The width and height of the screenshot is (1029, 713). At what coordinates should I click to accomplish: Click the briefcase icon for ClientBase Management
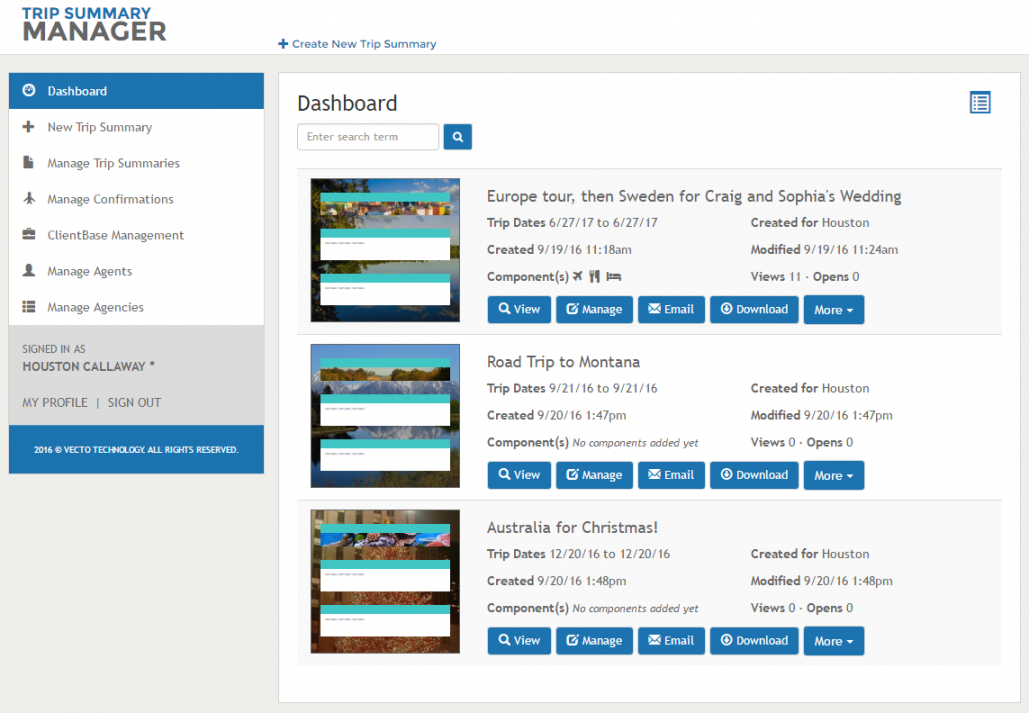(29, 235)
